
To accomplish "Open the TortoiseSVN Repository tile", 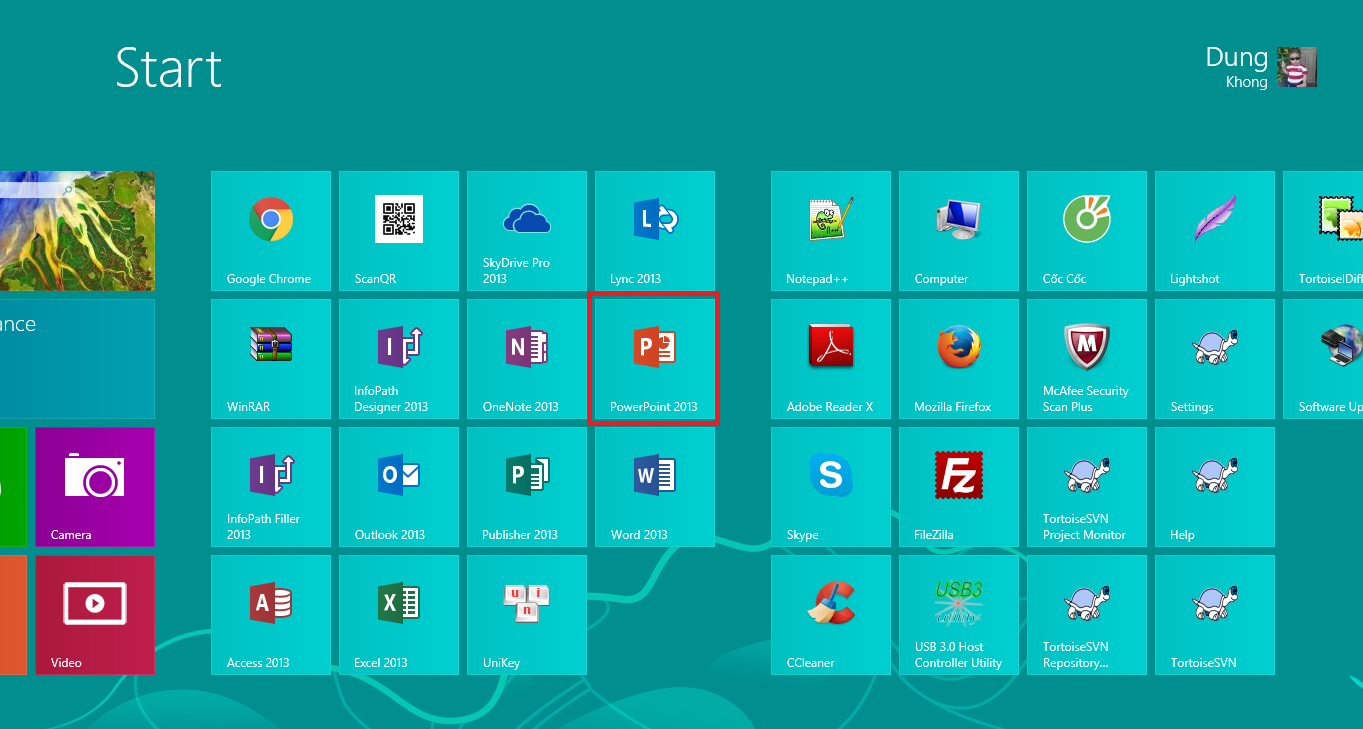I will (x=1087, y=615).
